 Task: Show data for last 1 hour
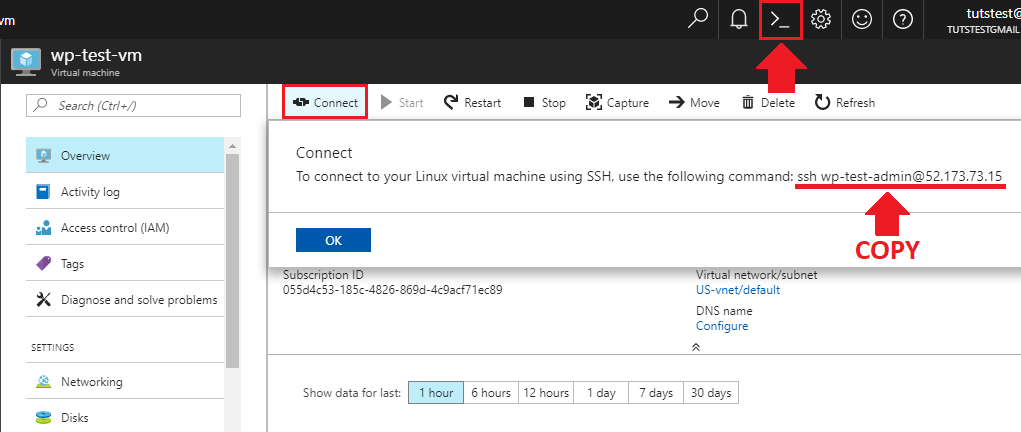click(436, 393)
